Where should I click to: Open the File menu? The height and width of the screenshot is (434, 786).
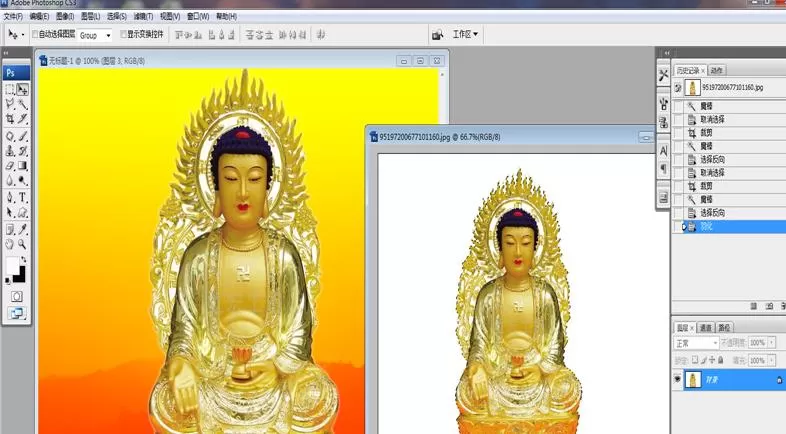pyautogui.click(x=13, y=17)
